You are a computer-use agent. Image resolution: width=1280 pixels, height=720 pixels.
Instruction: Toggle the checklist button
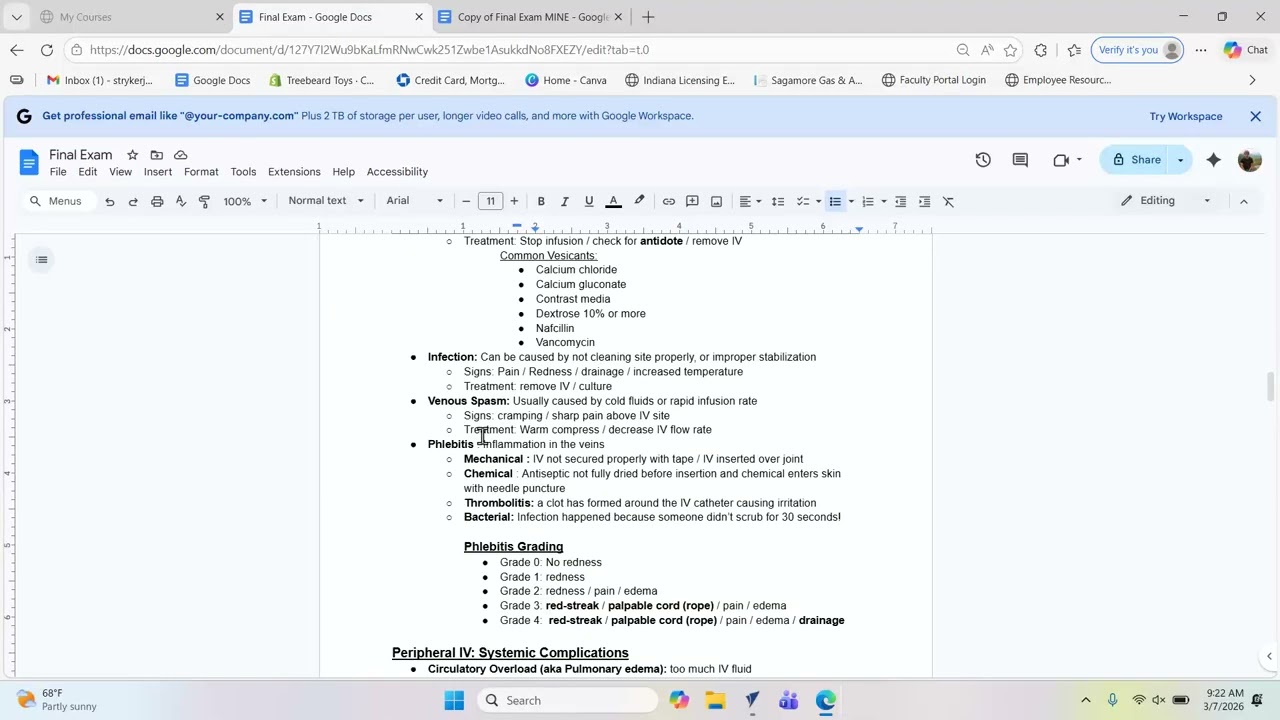tap(802, 201)
